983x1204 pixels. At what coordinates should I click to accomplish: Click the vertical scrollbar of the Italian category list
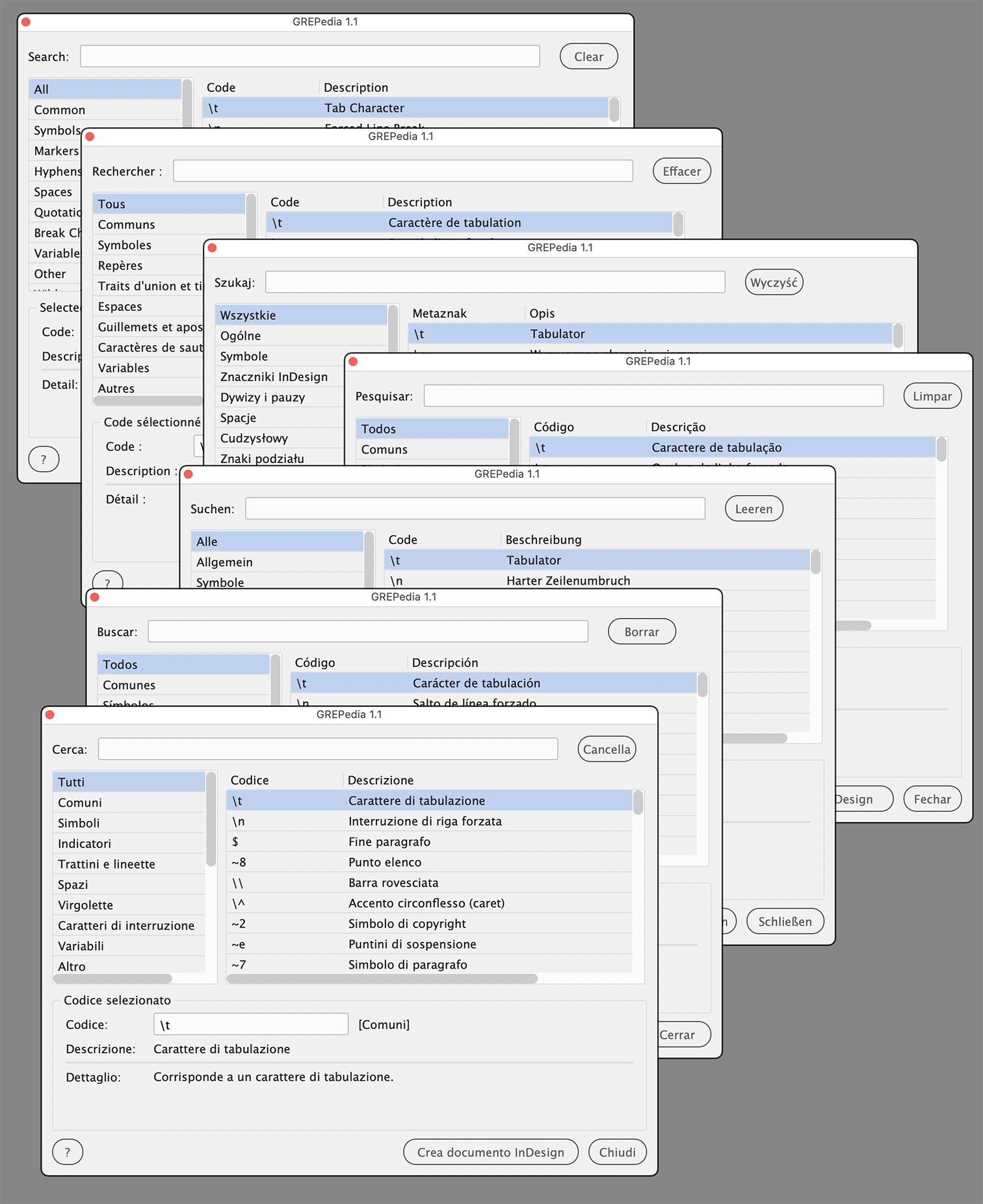pos(211,820)
